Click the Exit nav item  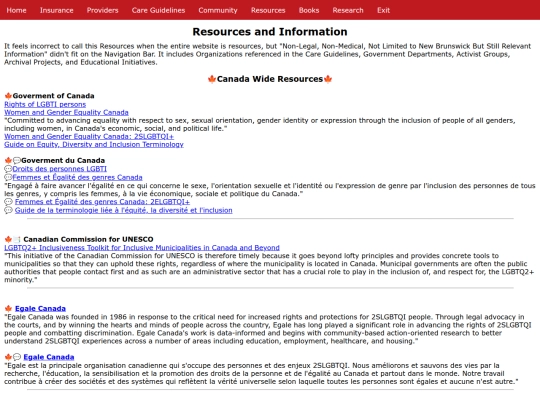(x=383, y=10)
